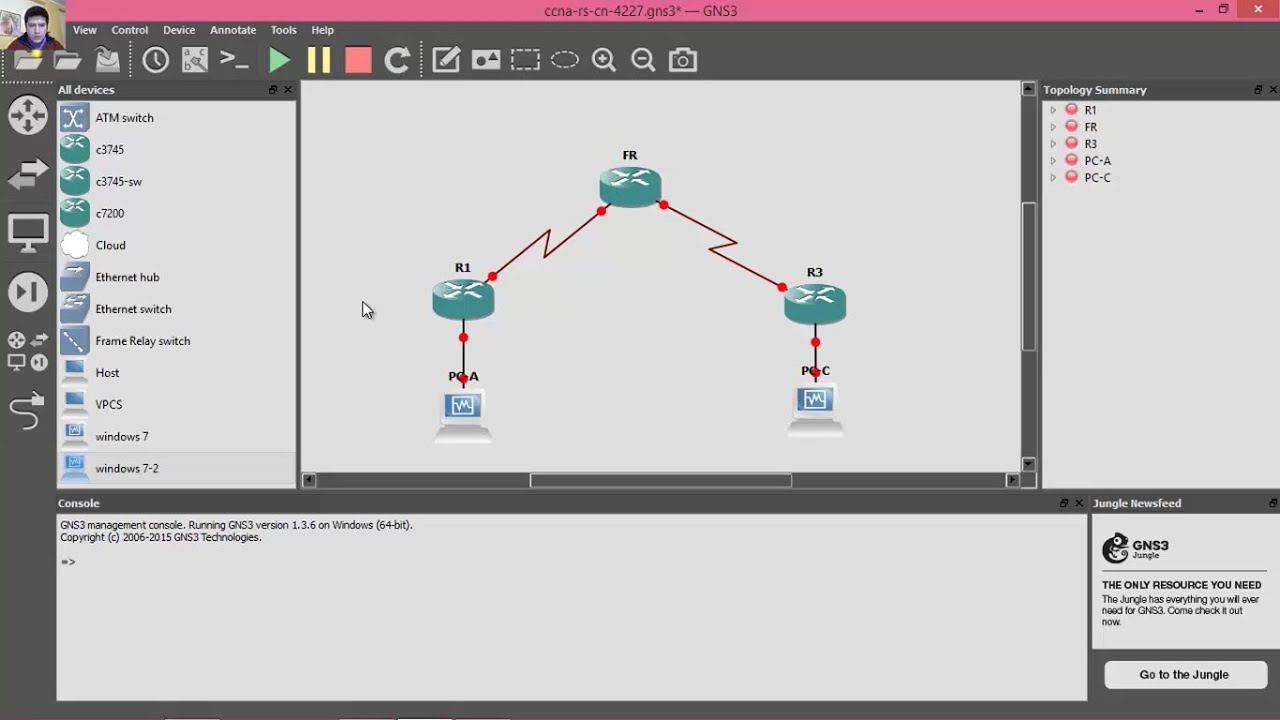Select the Add a note tool
The width and height of the screenshot is (1280, 720).
click(x=446, y=60)
